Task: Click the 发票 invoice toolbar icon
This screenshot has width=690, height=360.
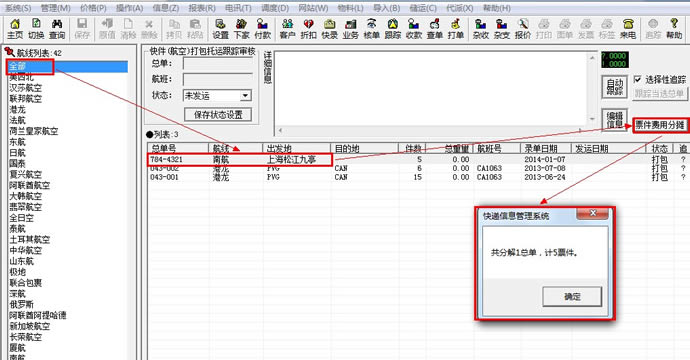Action: coord(586,29)
